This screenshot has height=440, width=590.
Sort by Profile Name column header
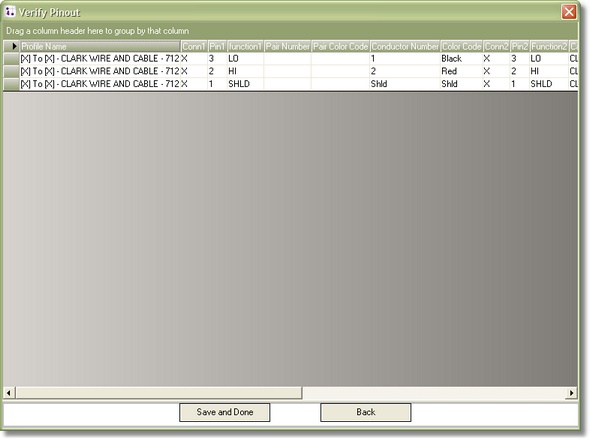tap(100, 46)
